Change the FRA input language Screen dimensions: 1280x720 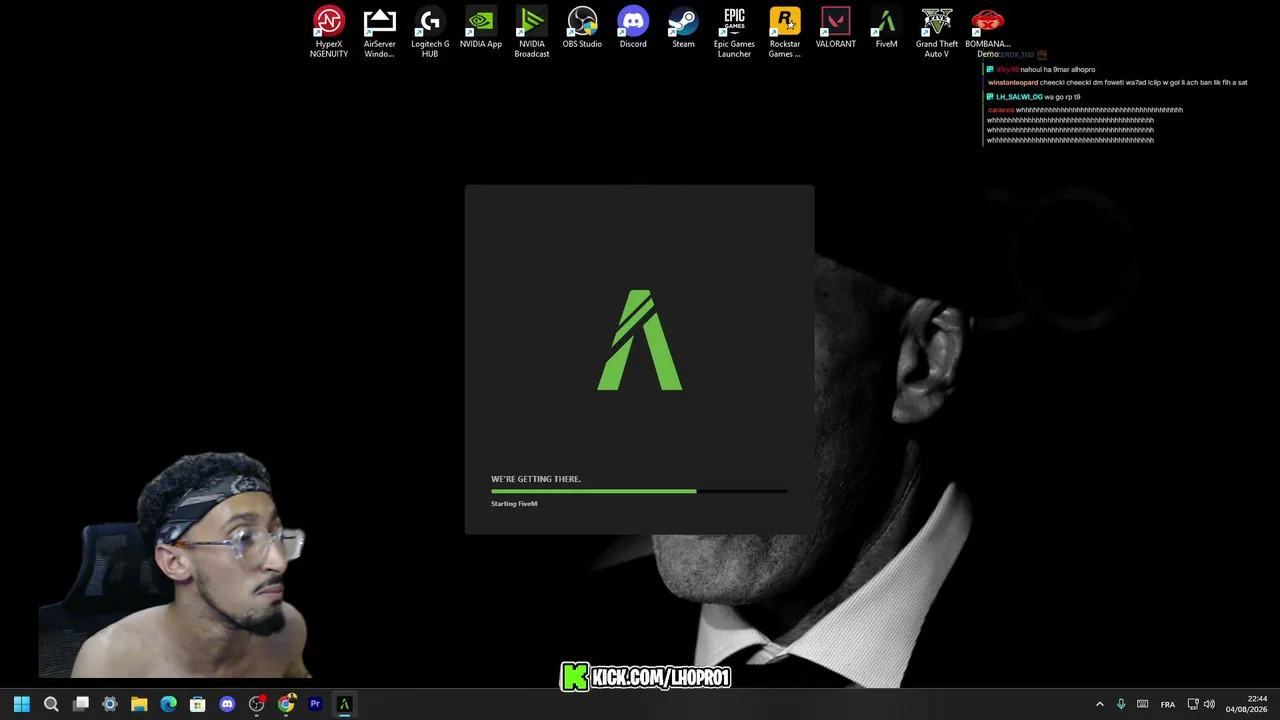coord(1168,704)
